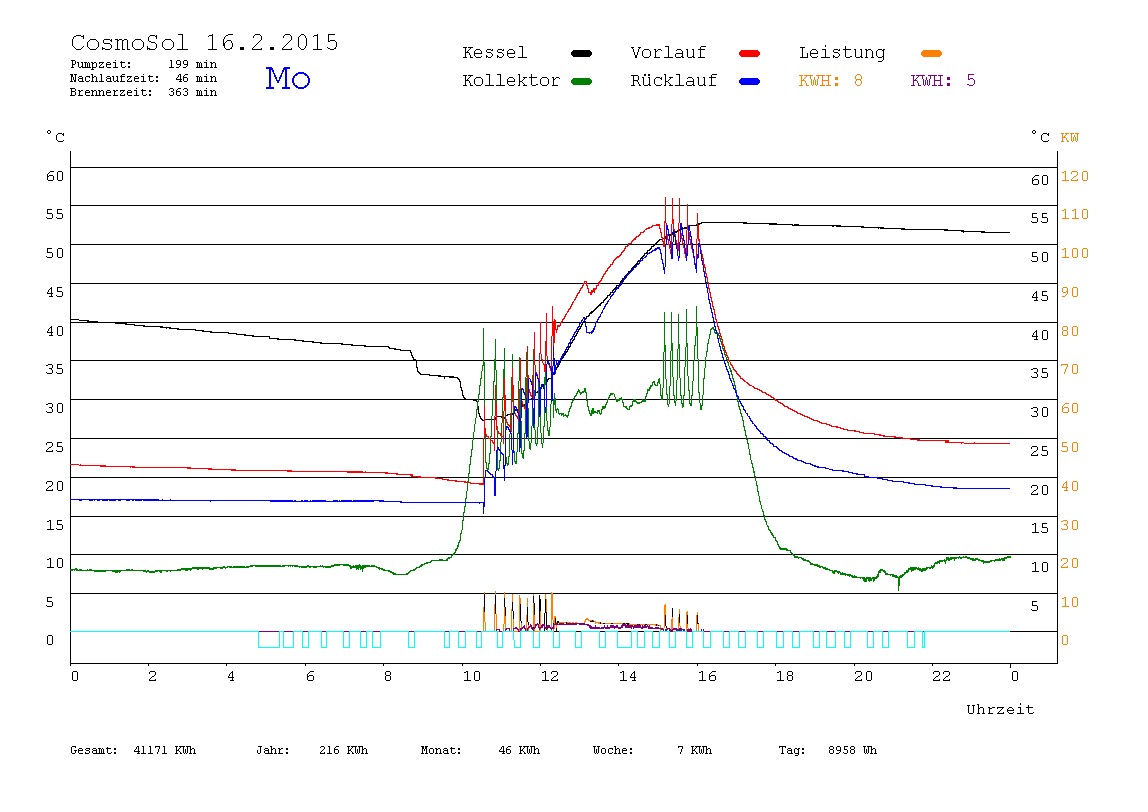Image resolution: width=1148 pixels, height=812 pixels.
Task: Click the orange KWH: 8 readout
Action: tap(830, 81)
